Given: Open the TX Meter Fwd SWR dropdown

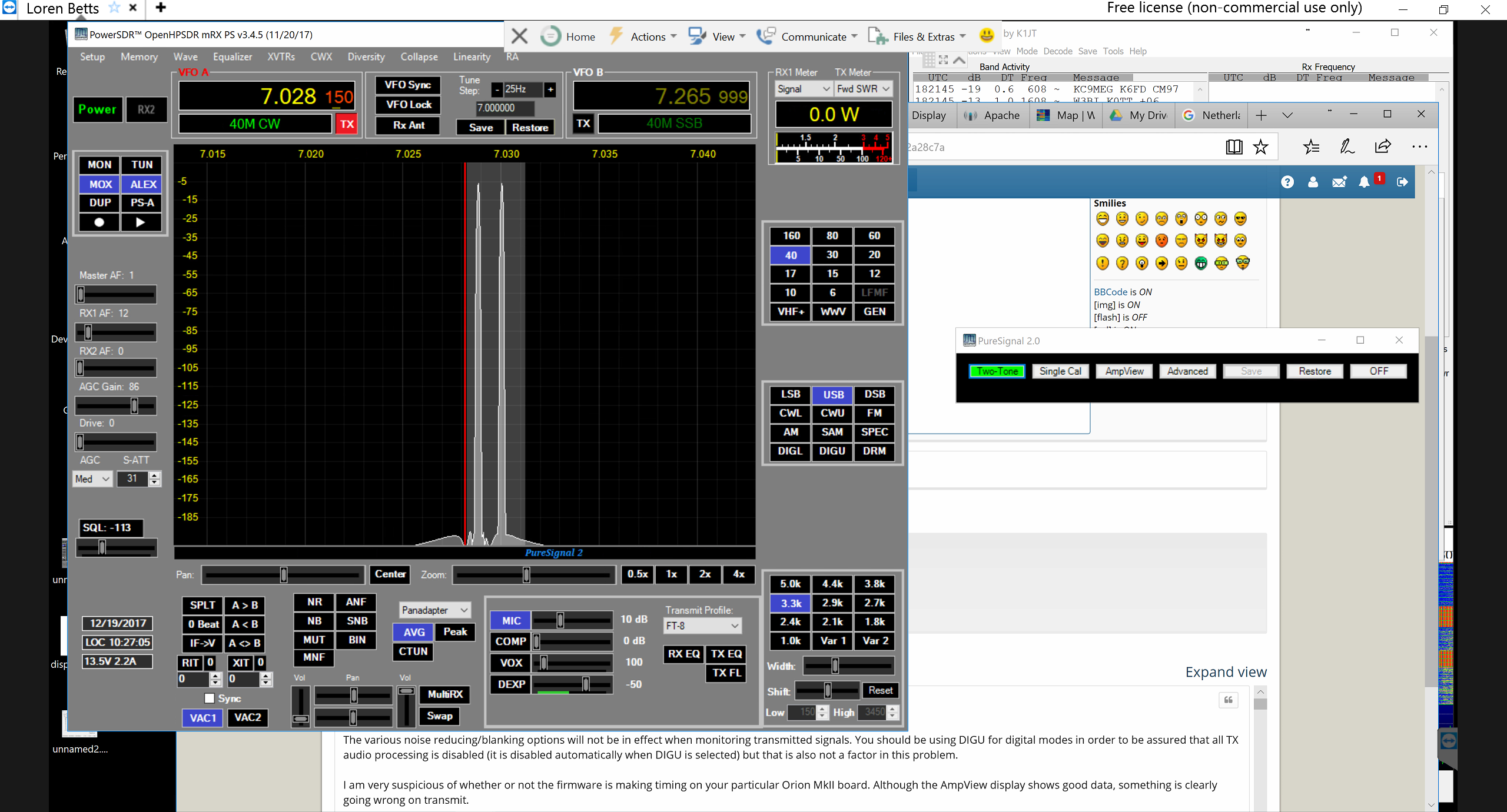Looking at the screenshot, I should click(x=863, y=89).
